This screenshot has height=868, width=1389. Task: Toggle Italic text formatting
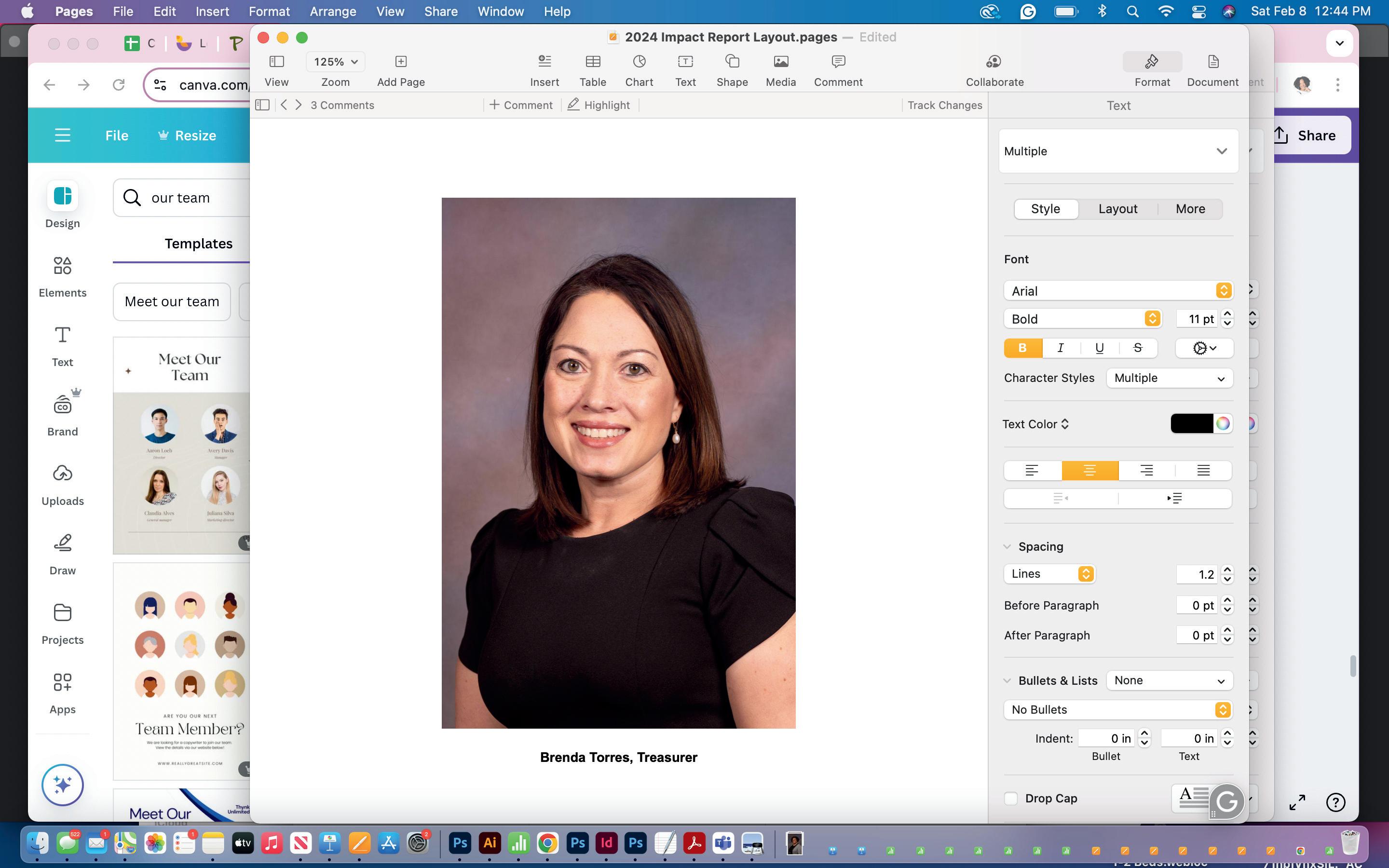(x=1061, y=348)
